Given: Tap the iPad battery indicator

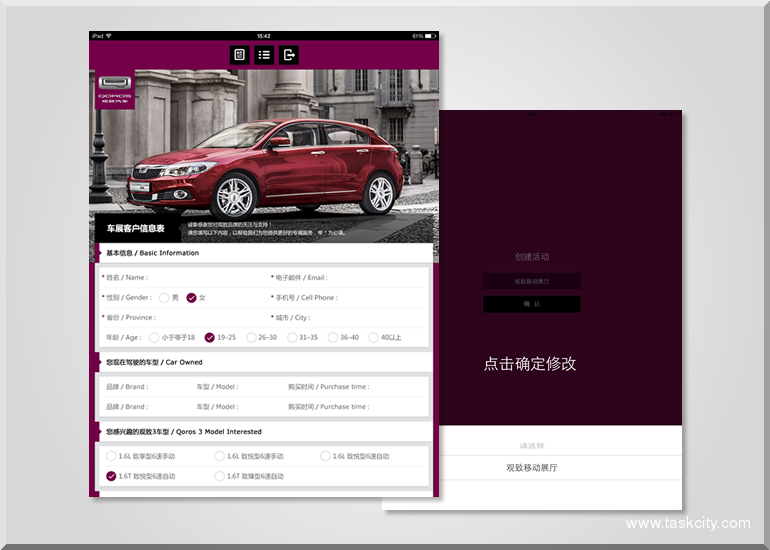Looking at the screenshot, I should pyautogui.click(x=431, y=36).
